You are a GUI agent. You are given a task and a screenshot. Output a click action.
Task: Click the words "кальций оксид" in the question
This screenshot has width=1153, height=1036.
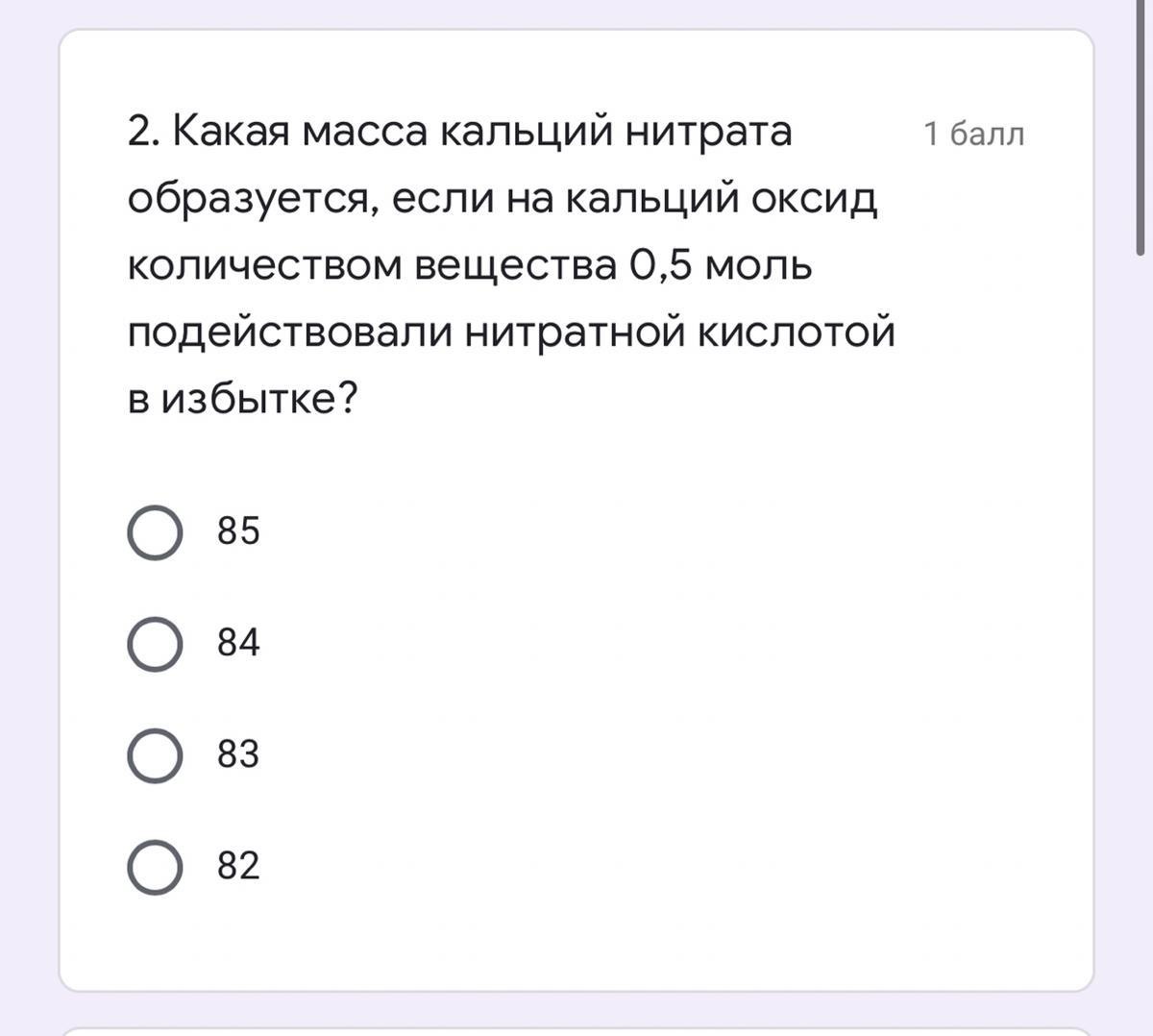(x=720, y=199)
